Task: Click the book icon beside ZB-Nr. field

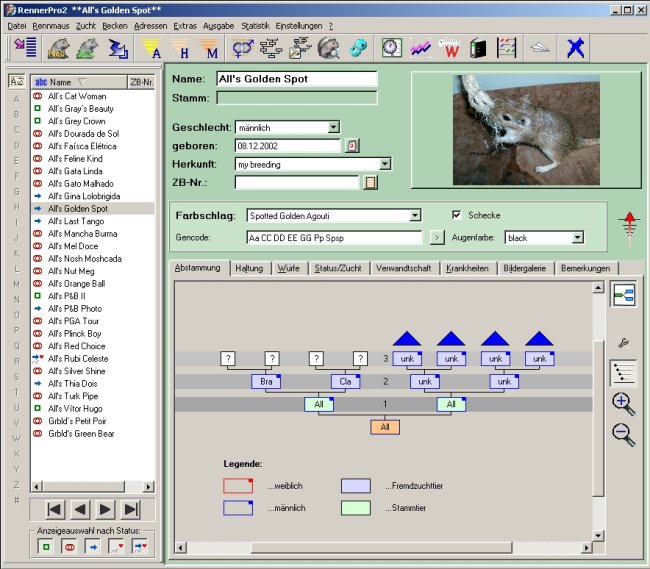Action: point(370,182)
